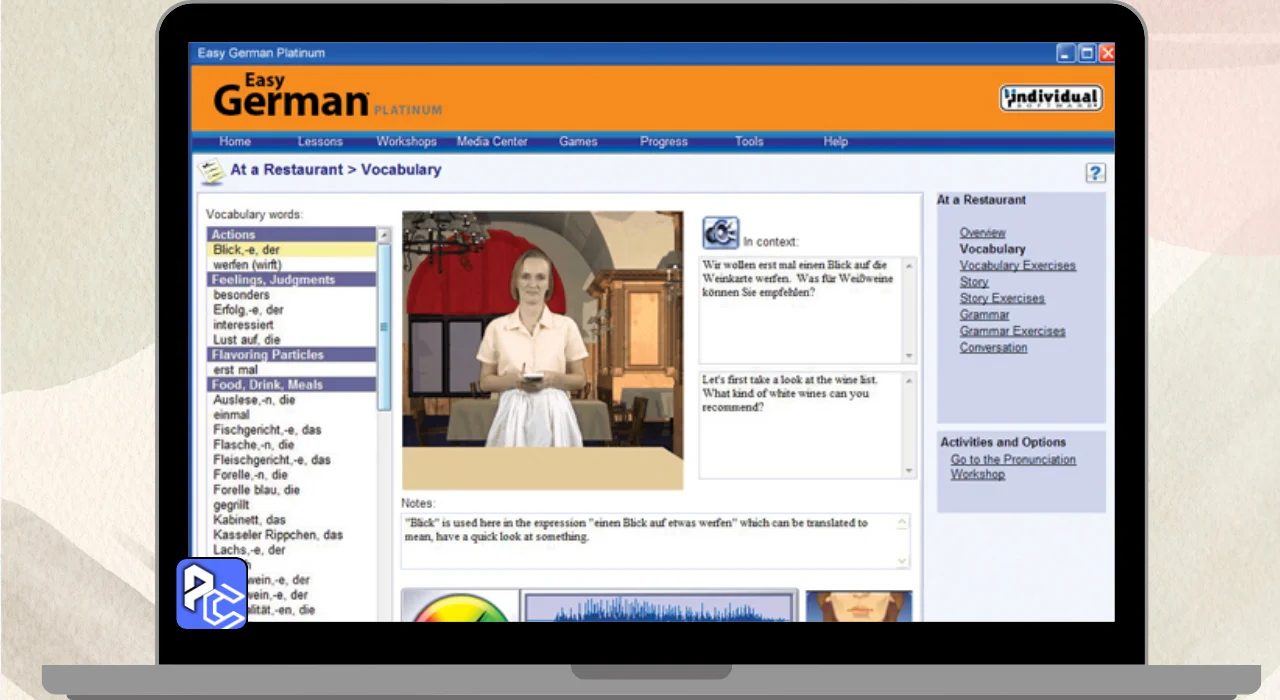1280x700 pixels.
Task: Click the 'Actions' category header
Action: (x=292, y=235)
